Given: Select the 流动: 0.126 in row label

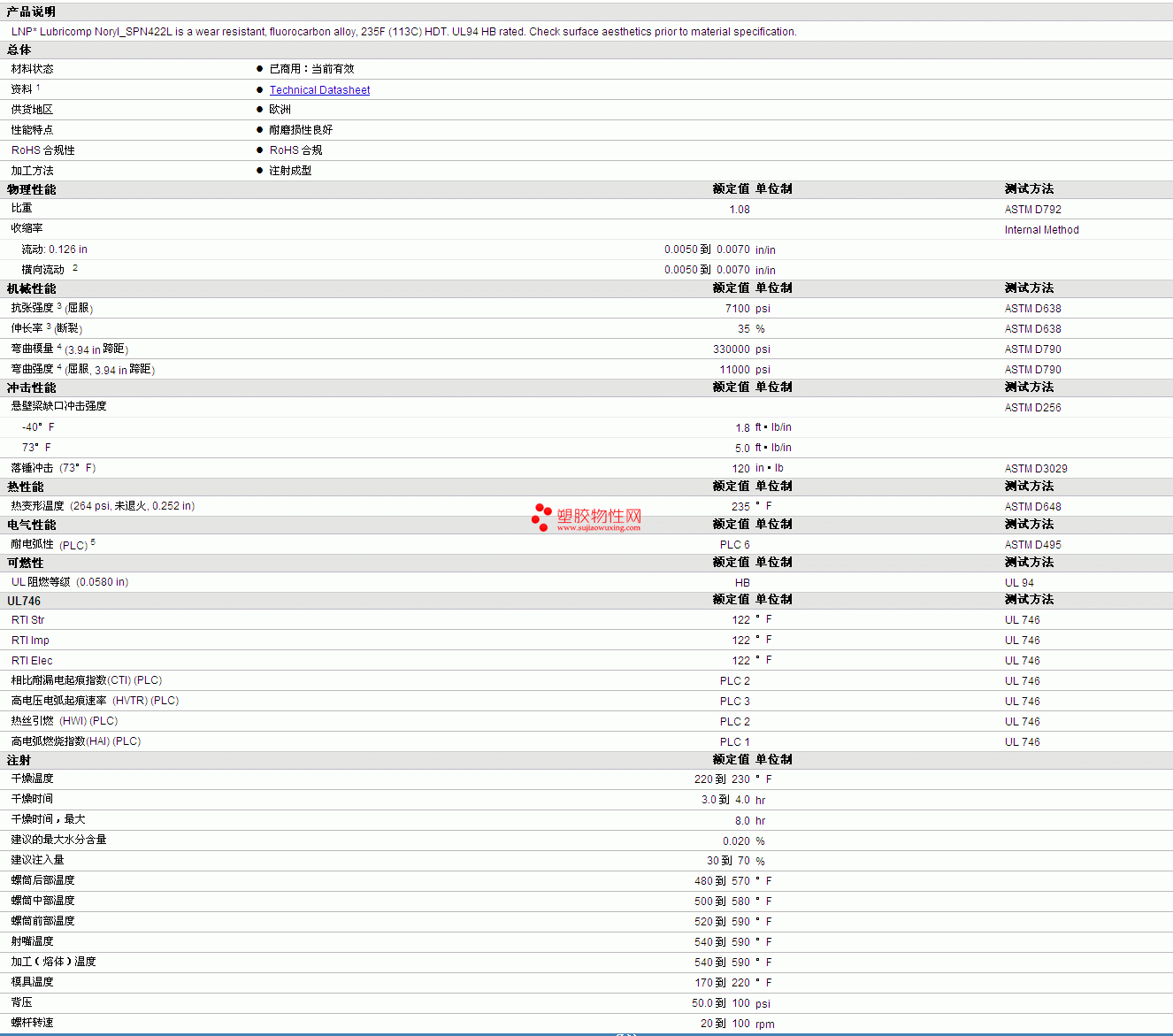Looking at the screenshot, I should point(54,249).
